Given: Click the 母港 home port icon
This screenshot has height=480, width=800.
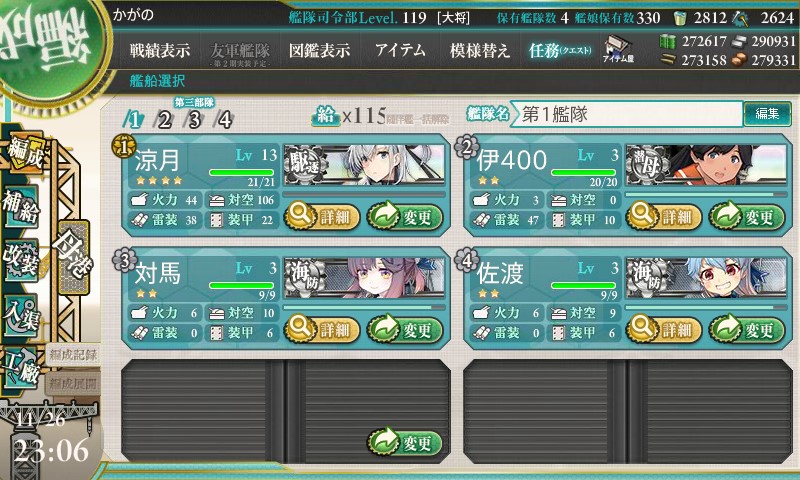Looking at the screenshot, I should (74, 257).
